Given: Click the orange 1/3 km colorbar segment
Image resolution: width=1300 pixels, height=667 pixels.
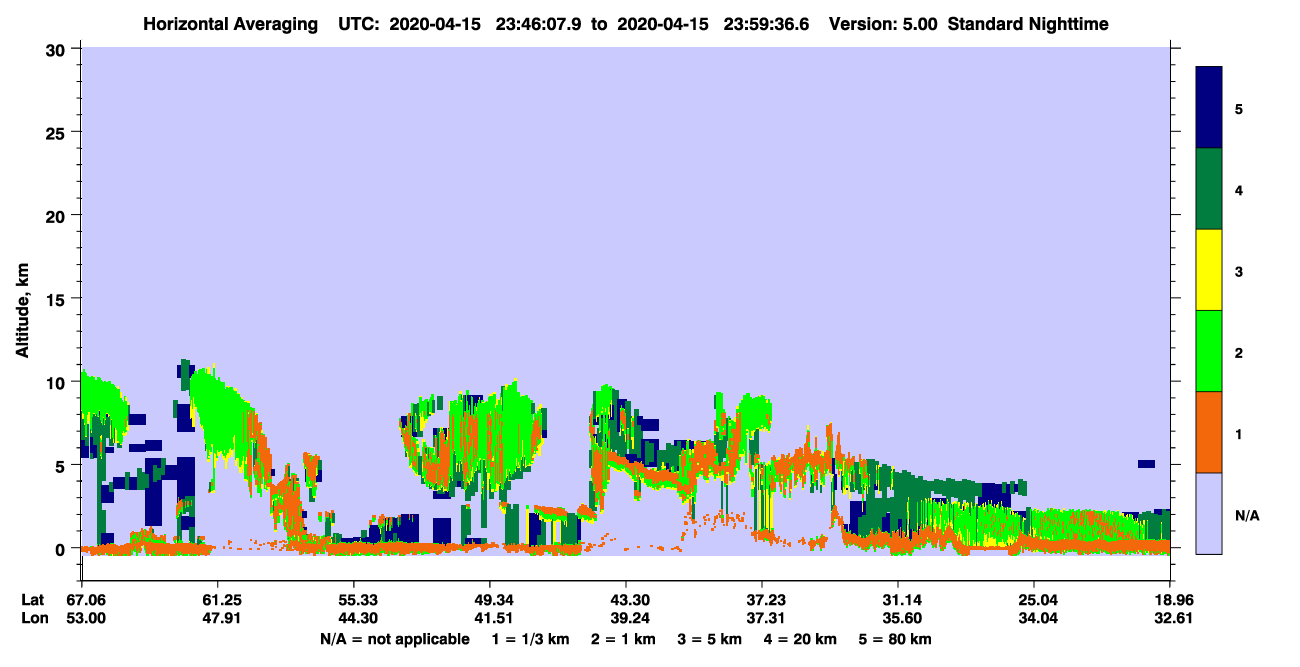Looking at the screenshot, I should [x=1209, y=432].
